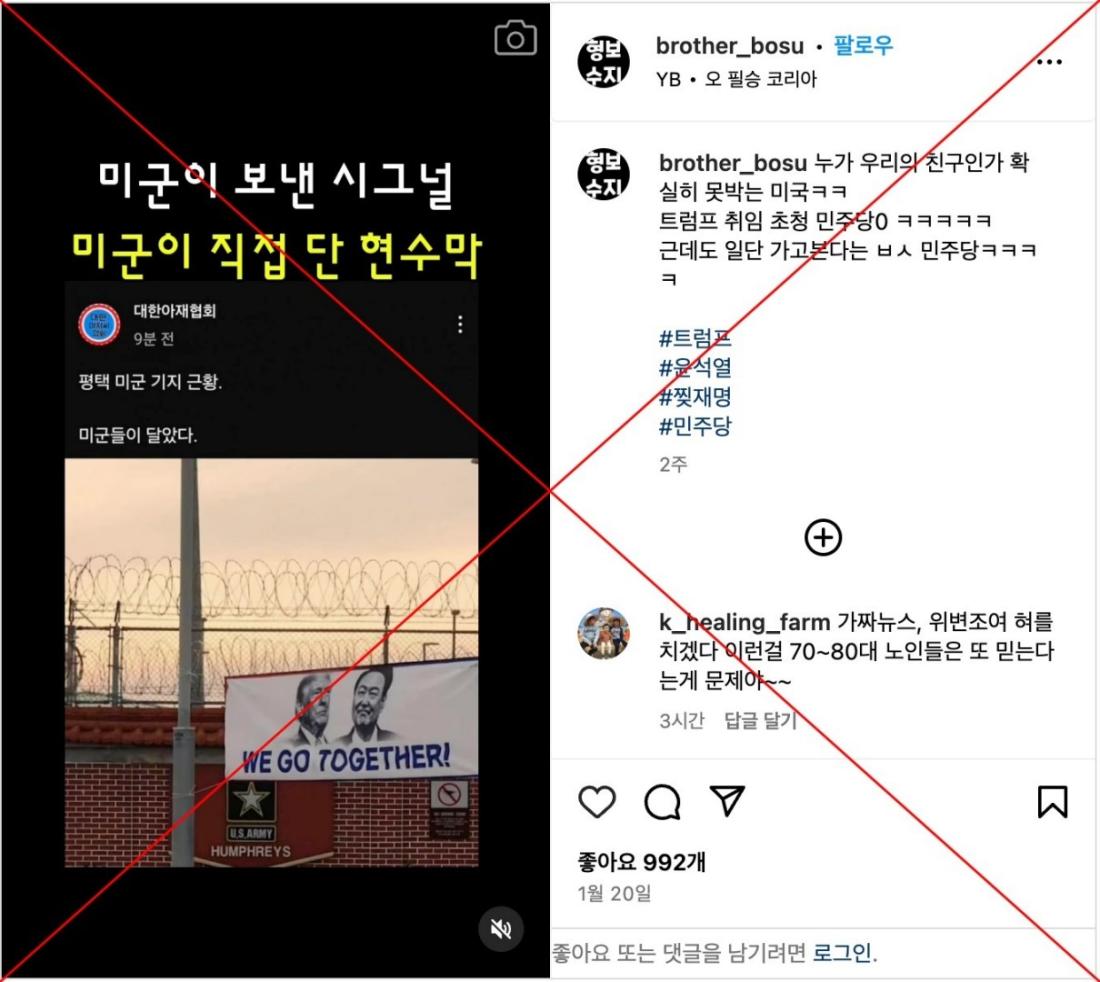Click the camera icon on the video
Image resolution: width=1100 pixels, height=982 pixels.
coord(516,38)
